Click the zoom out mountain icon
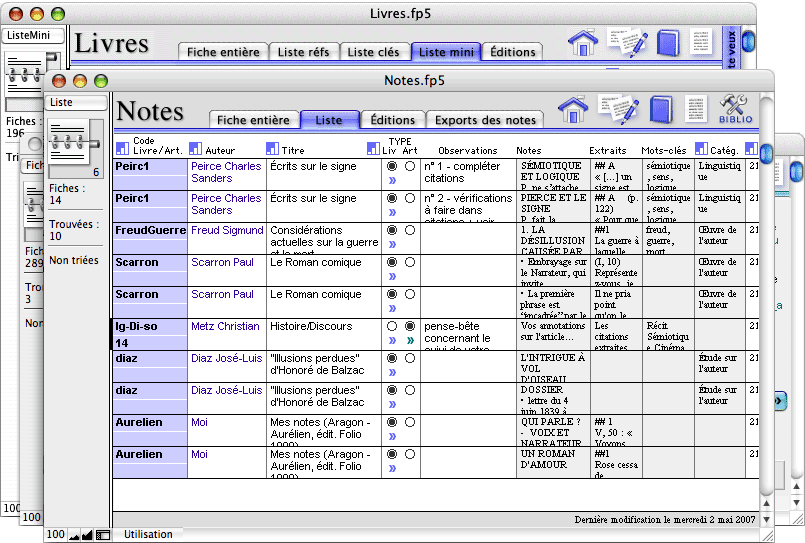 (x=74, y=535)
